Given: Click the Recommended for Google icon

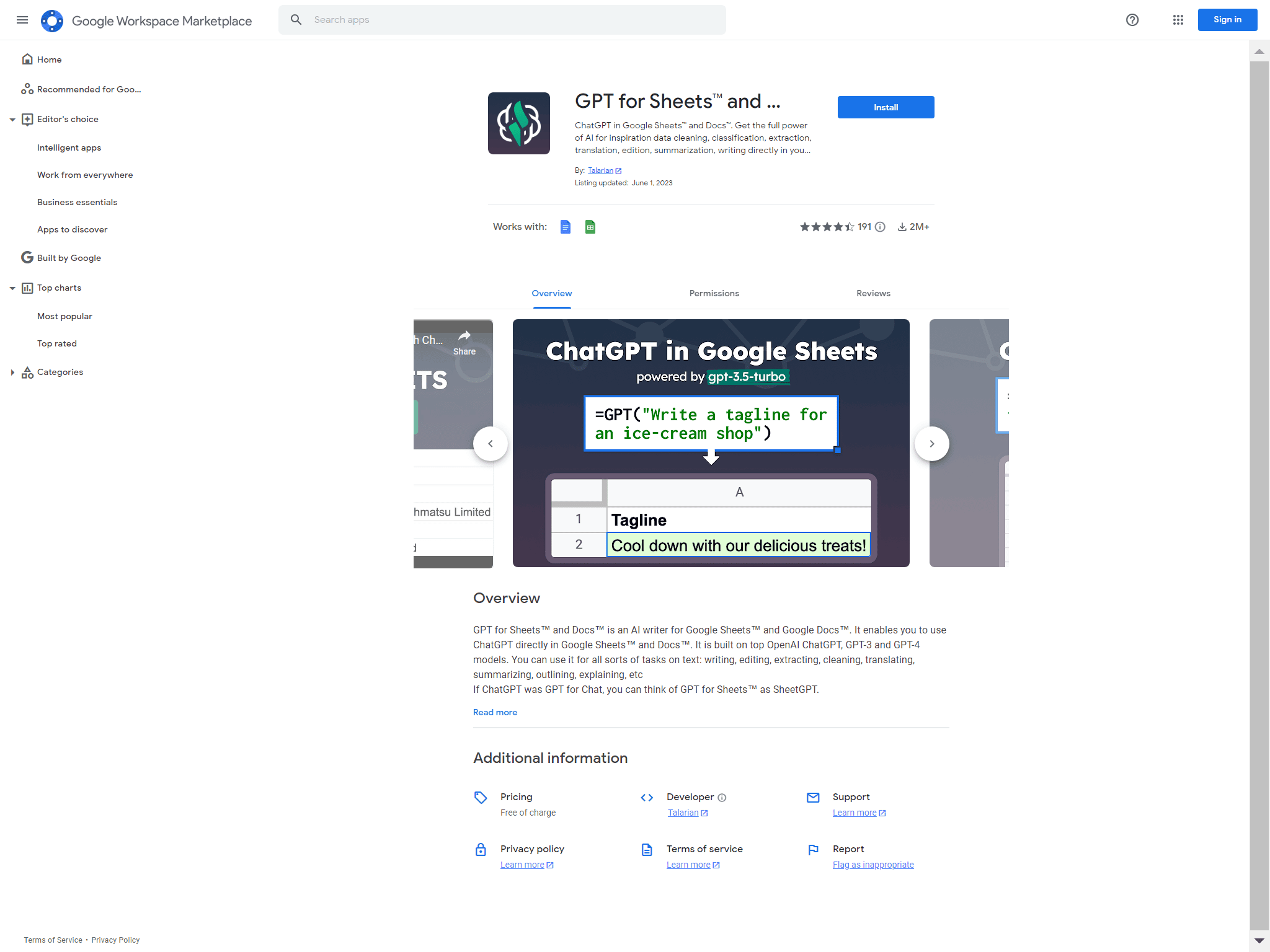Looking at the screenshot, I should click(x=27, y=89).
